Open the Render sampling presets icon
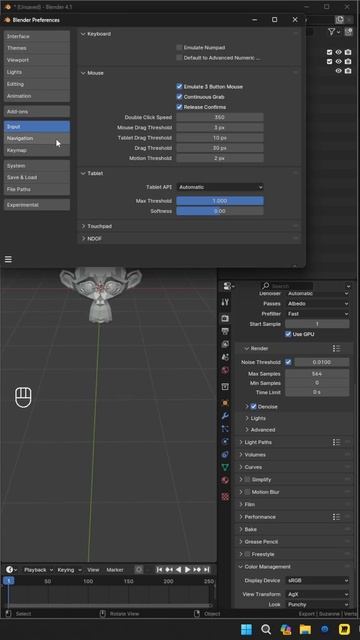360x640 pixels. (336, 348)
